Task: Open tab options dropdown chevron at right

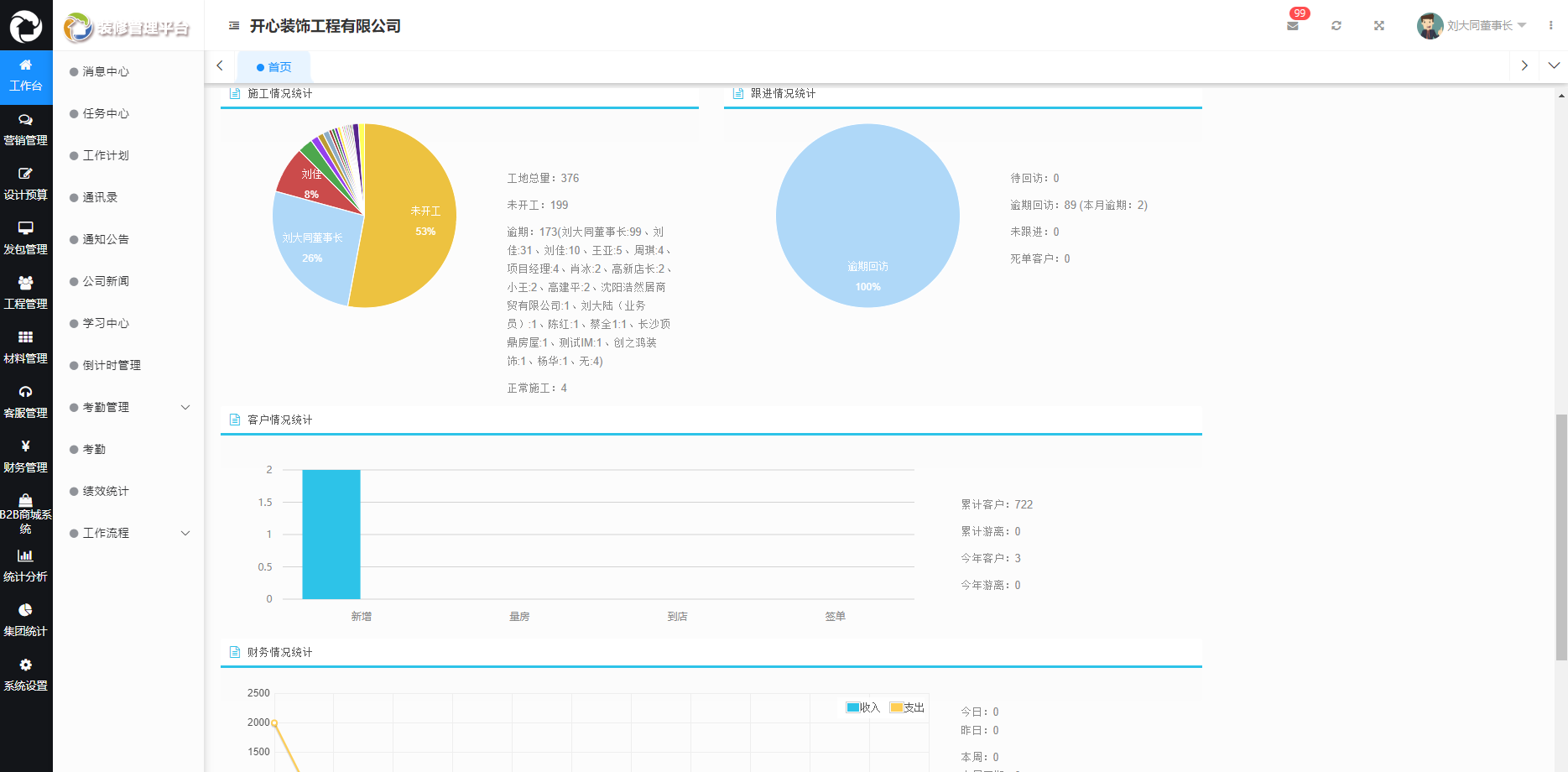Action: [x=1554, y=65]
